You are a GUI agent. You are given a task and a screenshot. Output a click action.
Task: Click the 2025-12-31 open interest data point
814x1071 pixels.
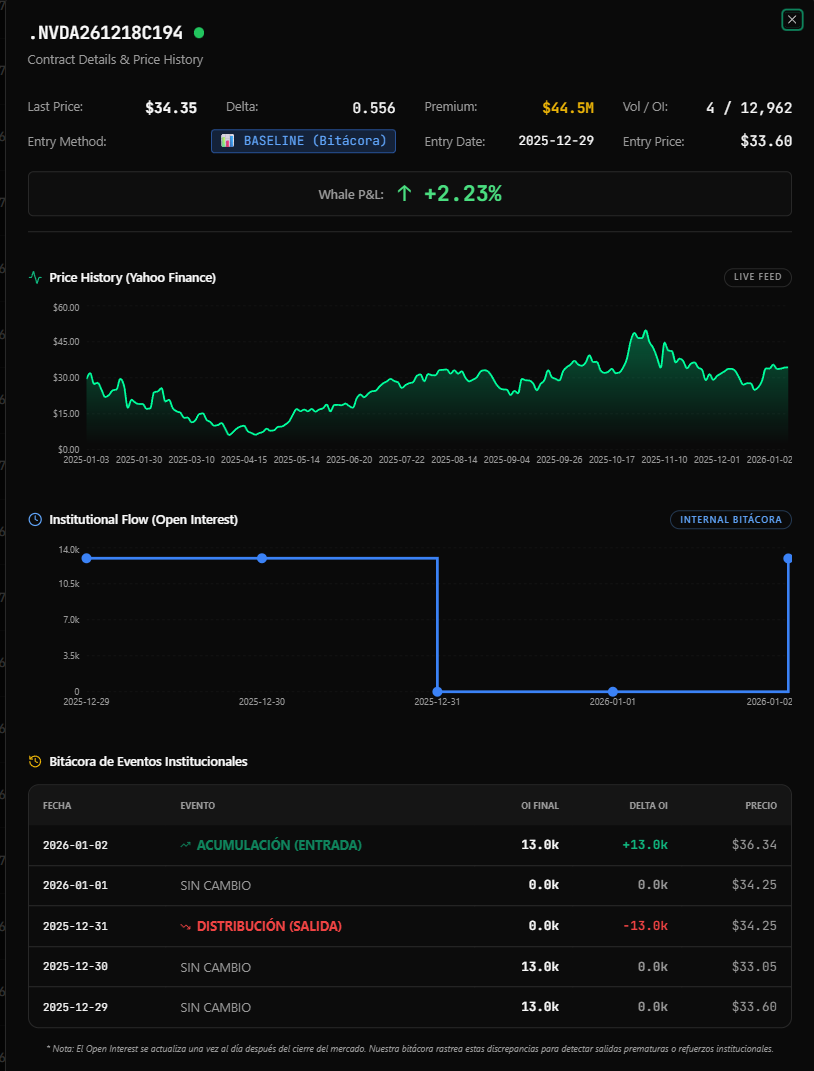pos(437,691)
